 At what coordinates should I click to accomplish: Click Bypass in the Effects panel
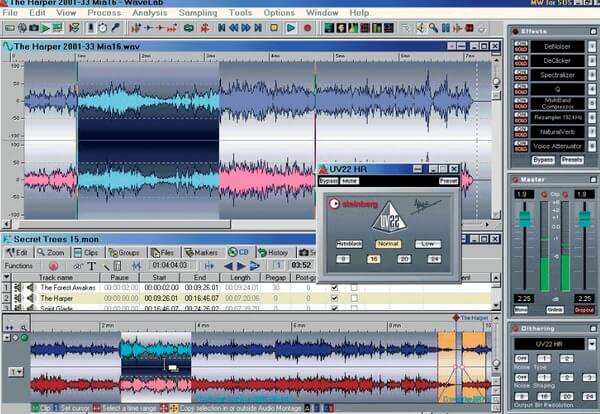(x=543, y=160)
